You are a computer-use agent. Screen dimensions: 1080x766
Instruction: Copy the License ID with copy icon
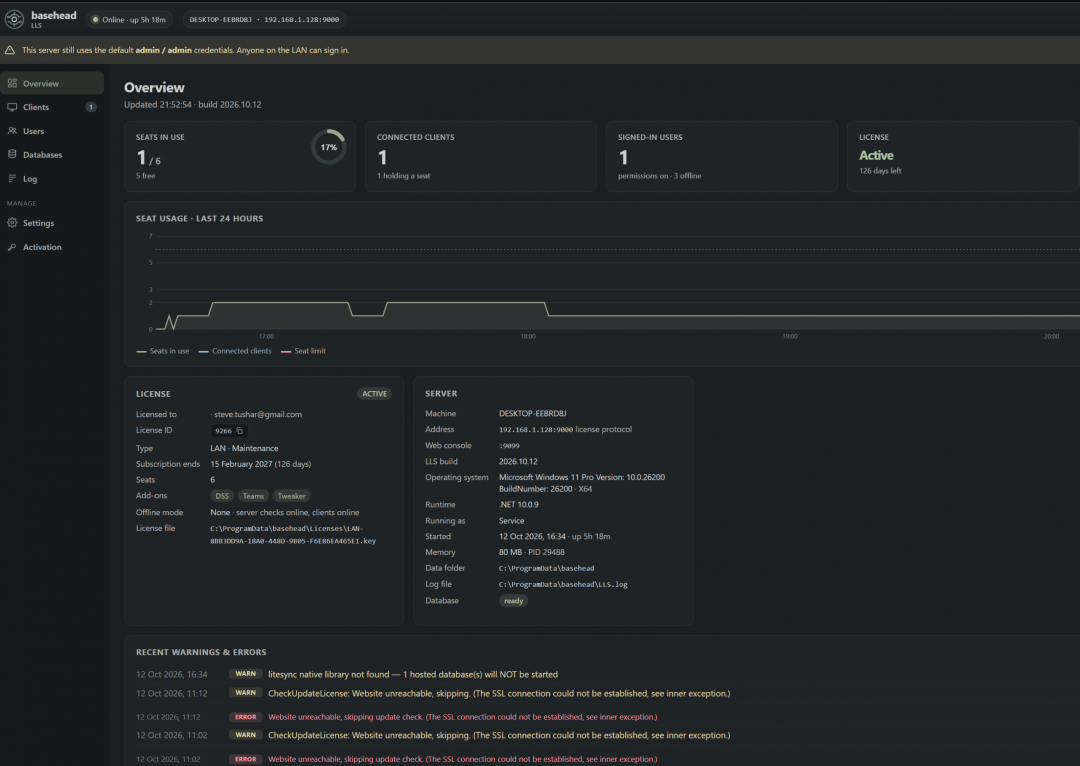coord(240,431)
